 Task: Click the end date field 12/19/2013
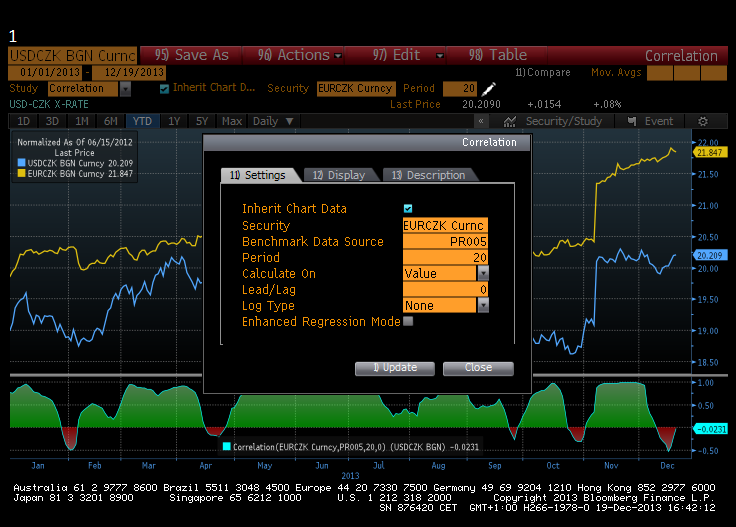click(x=129, y=73)
